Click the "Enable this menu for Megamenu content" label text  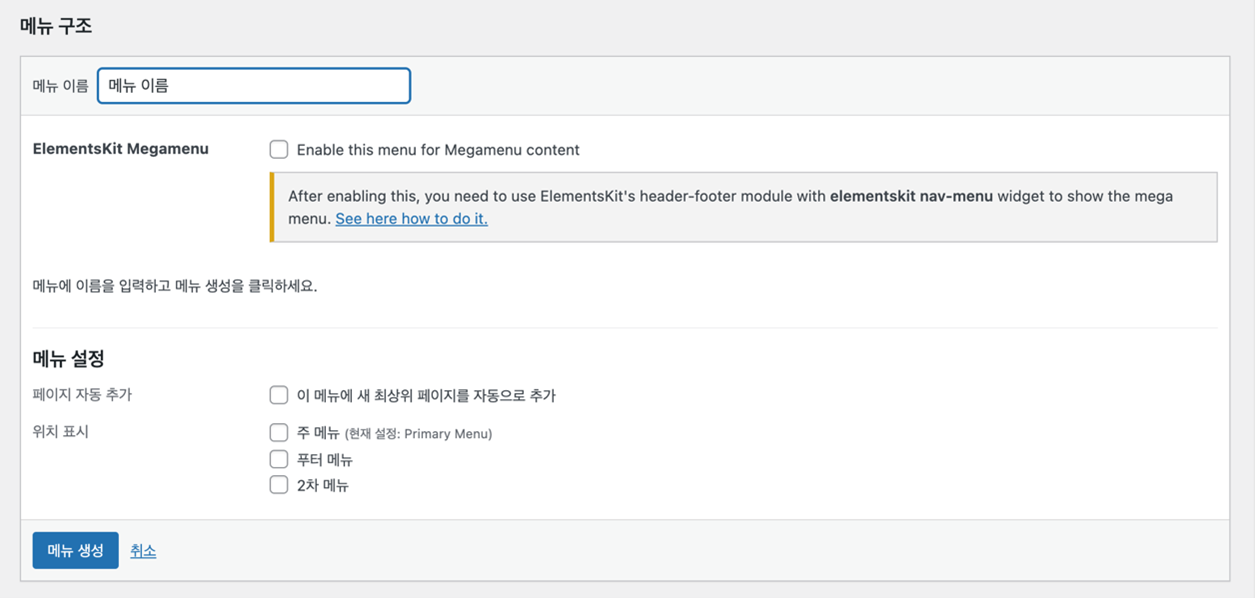438,150
